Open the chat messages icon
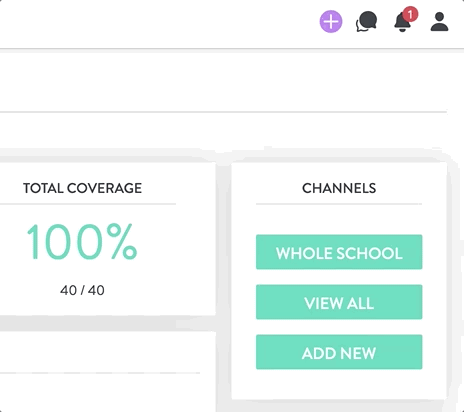The image size is (464, 412). 366,22
